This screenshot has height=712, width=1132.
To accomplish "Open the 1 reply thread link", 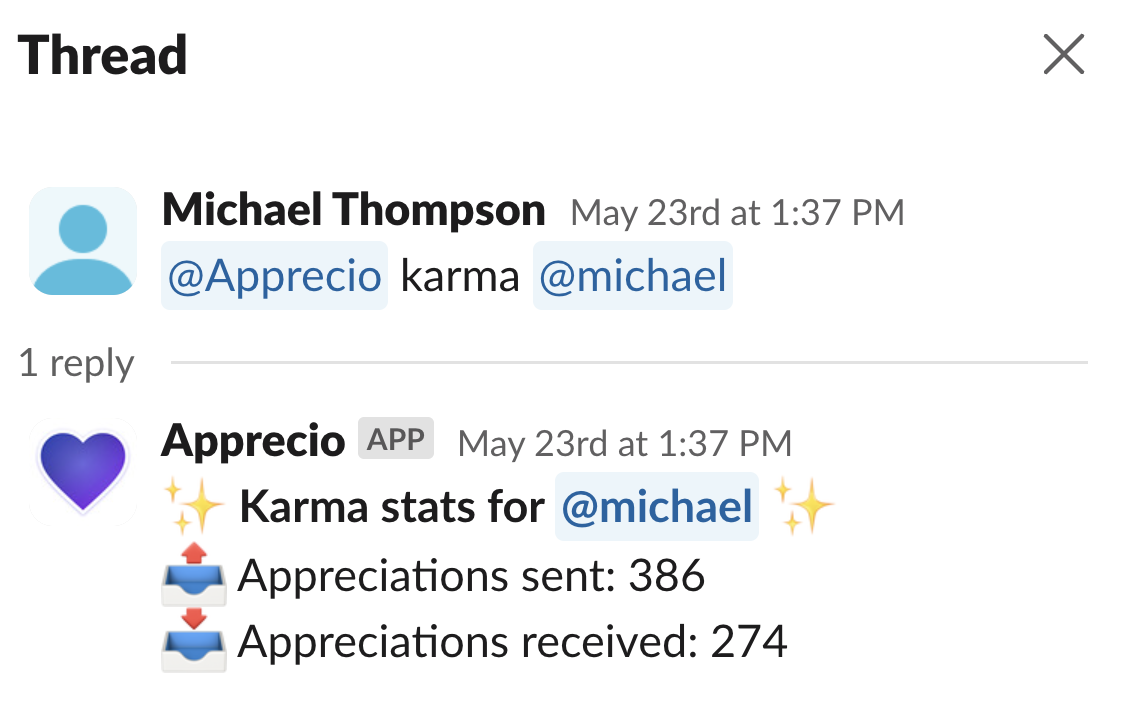I will [x=77, y=364].
